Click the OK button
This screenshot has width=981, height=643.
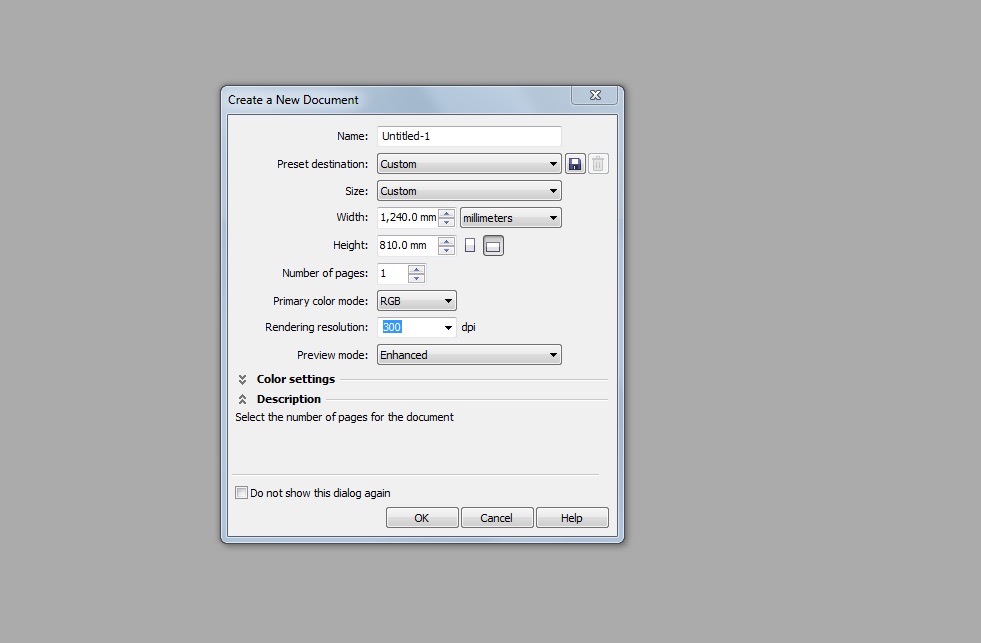coord(422,518)
